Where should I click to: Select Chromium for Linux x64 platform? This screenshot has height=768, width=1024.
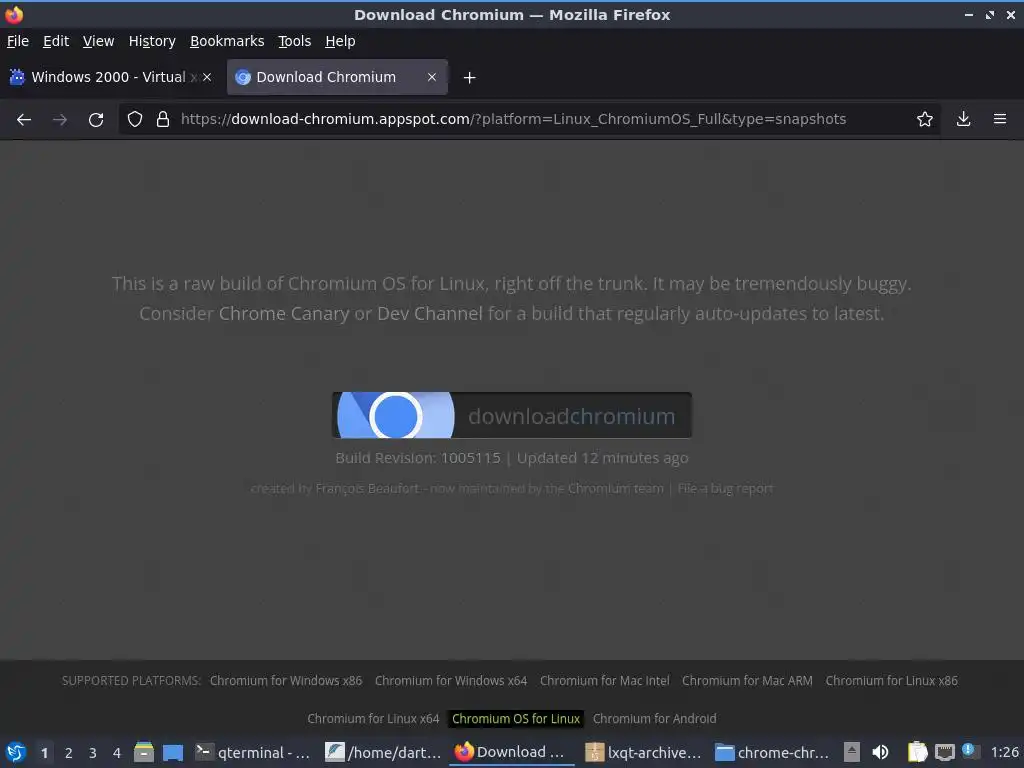click(373, 718)
